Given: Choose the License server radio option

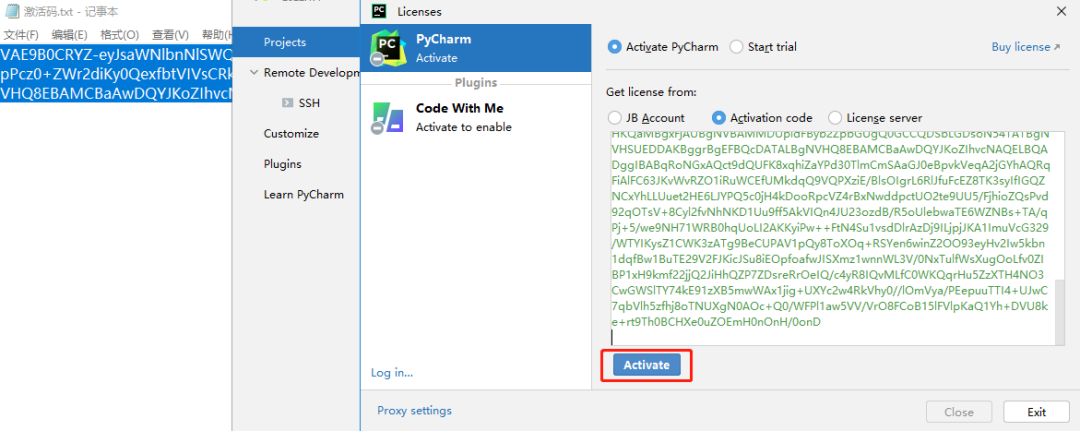Looking at the screenshot, I should (x=835, y=118).
